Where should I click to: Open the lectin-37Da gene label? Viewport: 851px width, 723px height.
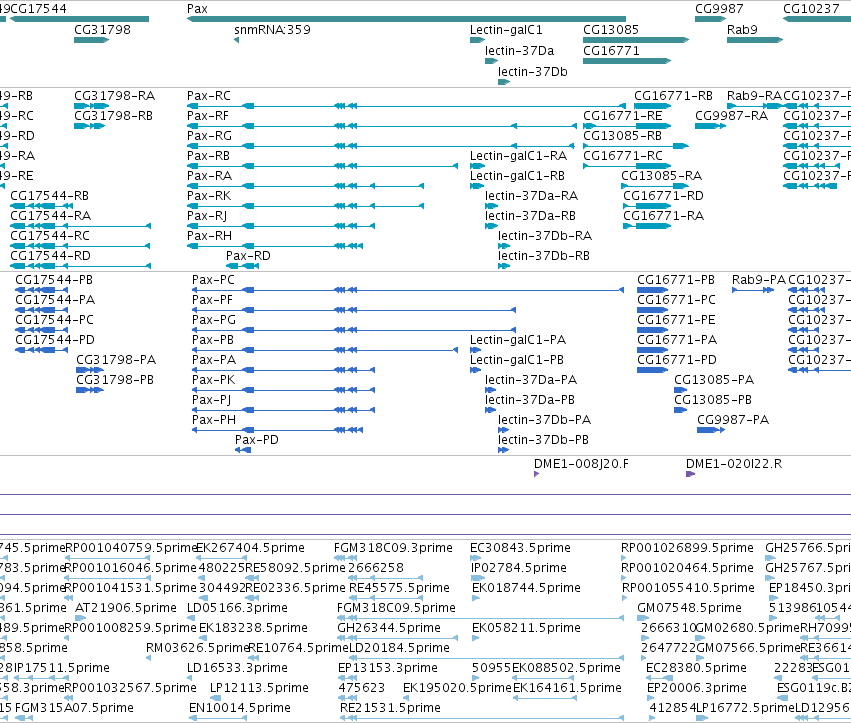tap(519, 50)
